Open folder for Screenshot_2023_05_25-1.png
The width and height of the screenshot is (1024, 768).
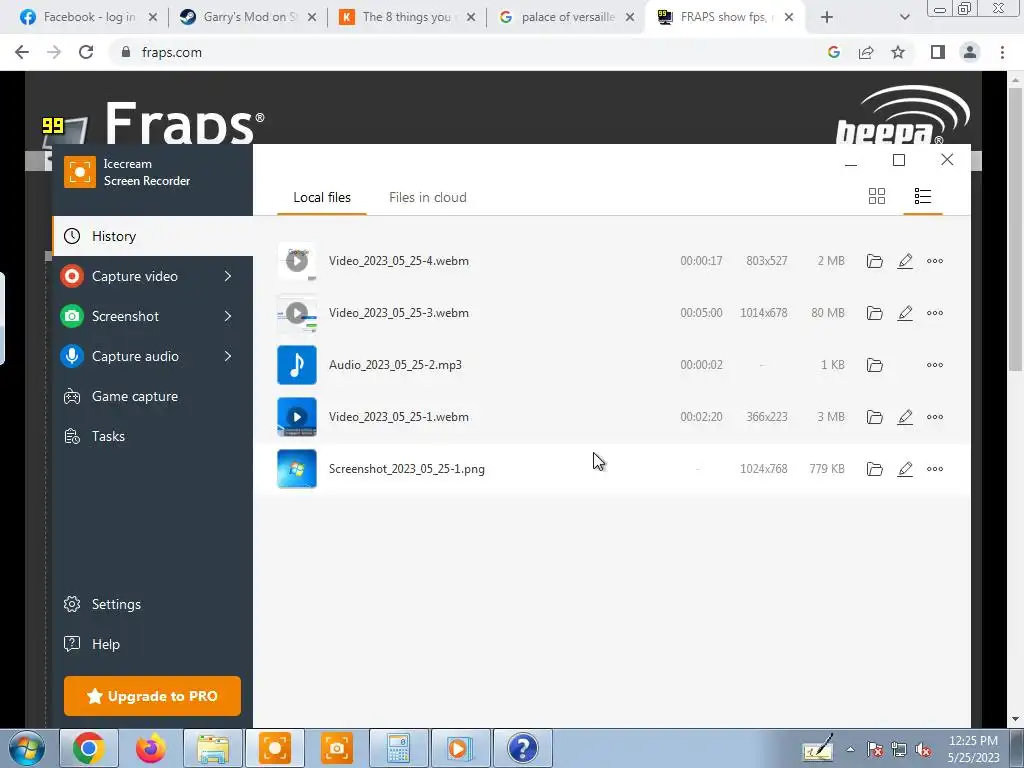point(874,469)
